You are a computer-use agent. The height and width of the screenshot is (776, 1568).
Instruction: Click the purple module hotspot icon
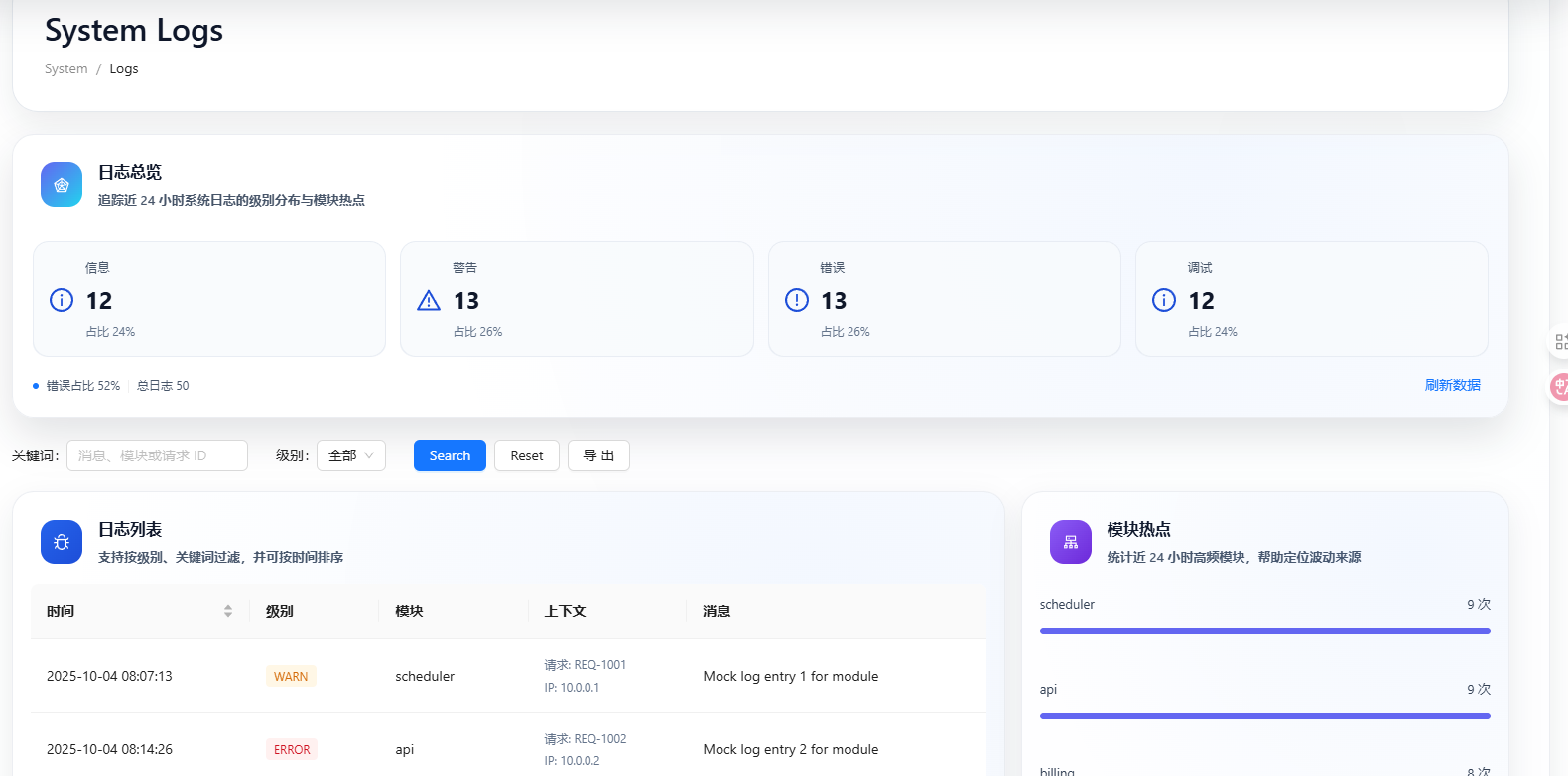[x=1071, y=542]
